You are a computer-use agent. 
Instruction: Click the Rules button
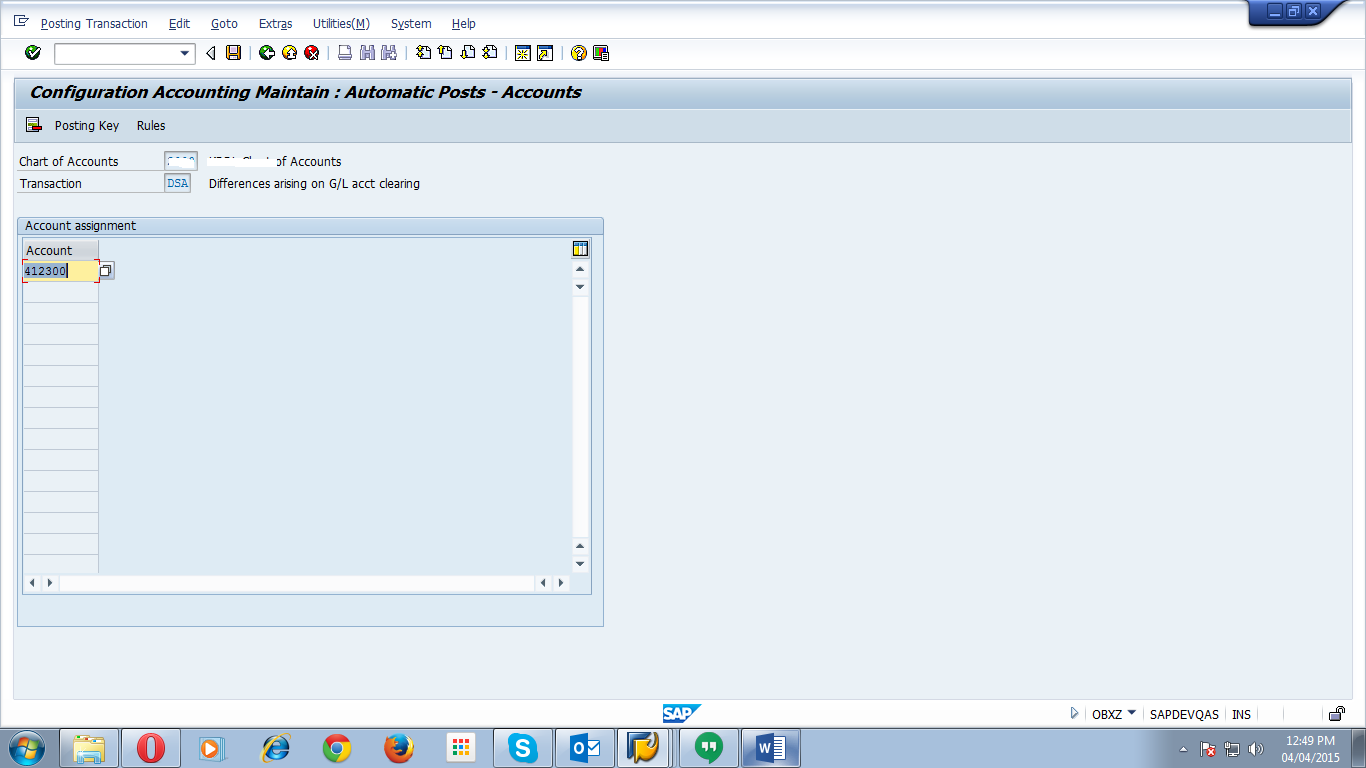pos(151,125)
